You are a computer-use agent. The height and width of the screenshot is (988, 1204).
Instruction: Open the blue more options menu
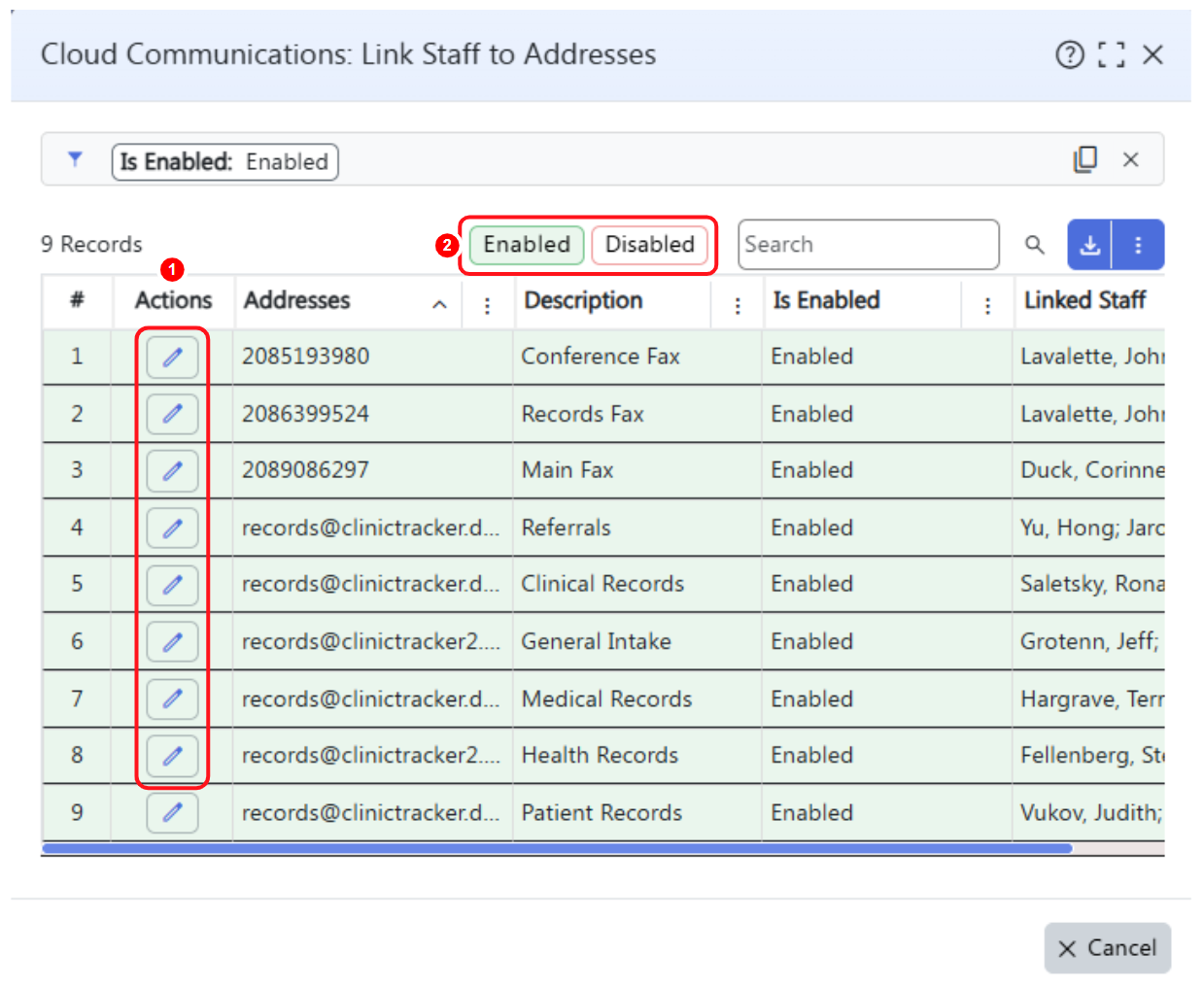point(1138,245)
